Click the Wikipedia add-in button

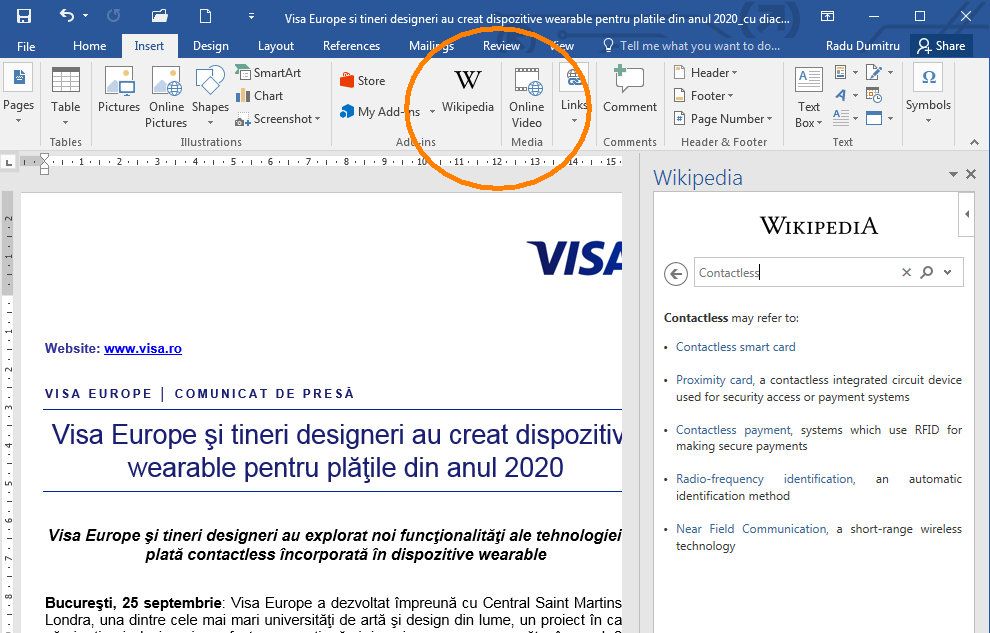(468, 91)
